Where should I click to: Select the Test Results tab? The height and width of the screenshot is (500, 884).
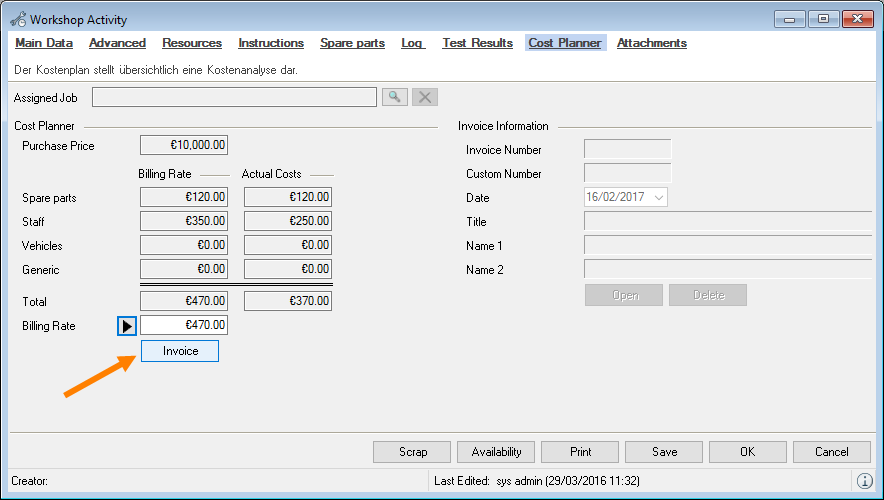tap(477, 43)
